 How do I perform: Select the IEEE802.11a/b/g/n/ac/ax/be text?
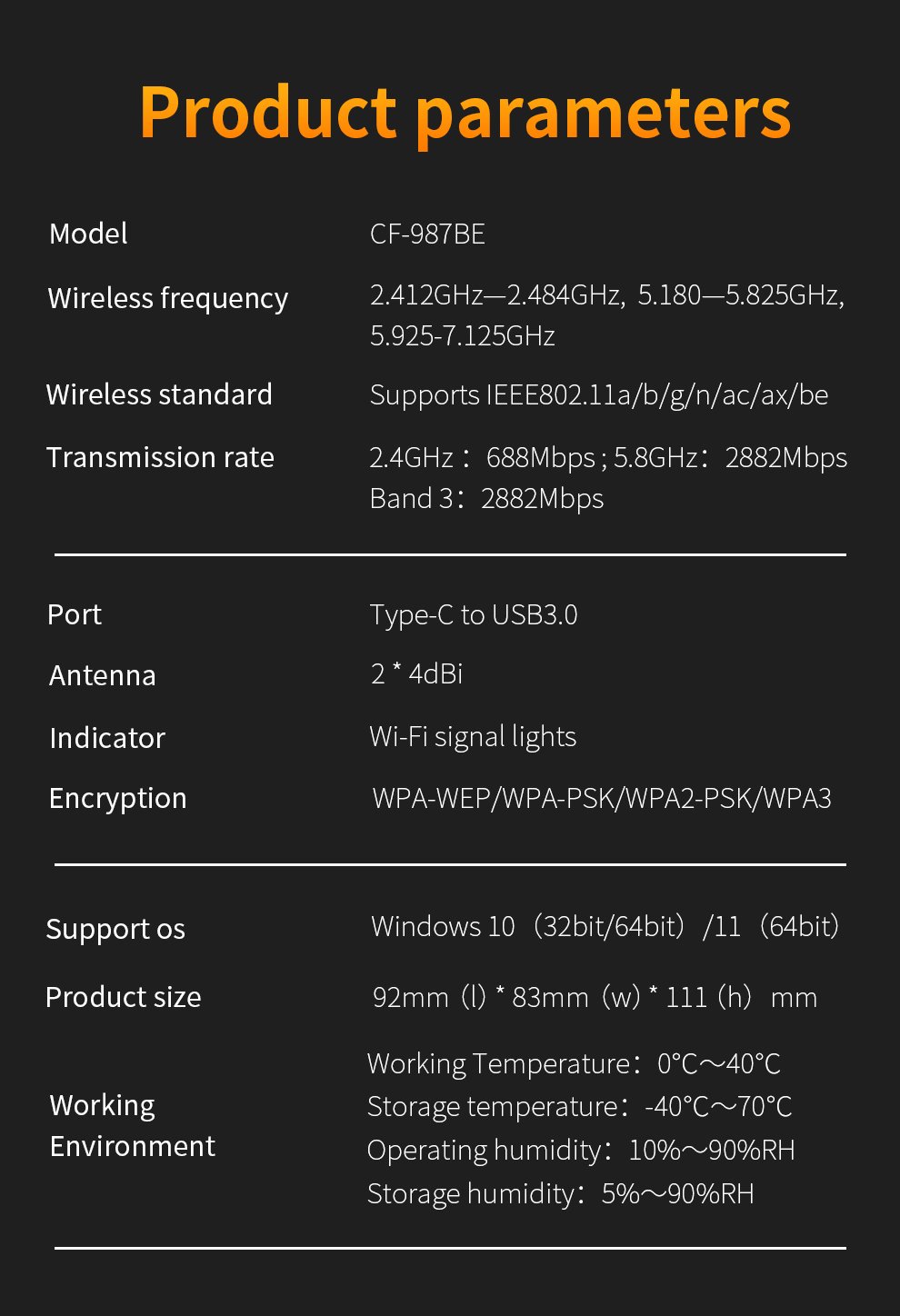656,395
